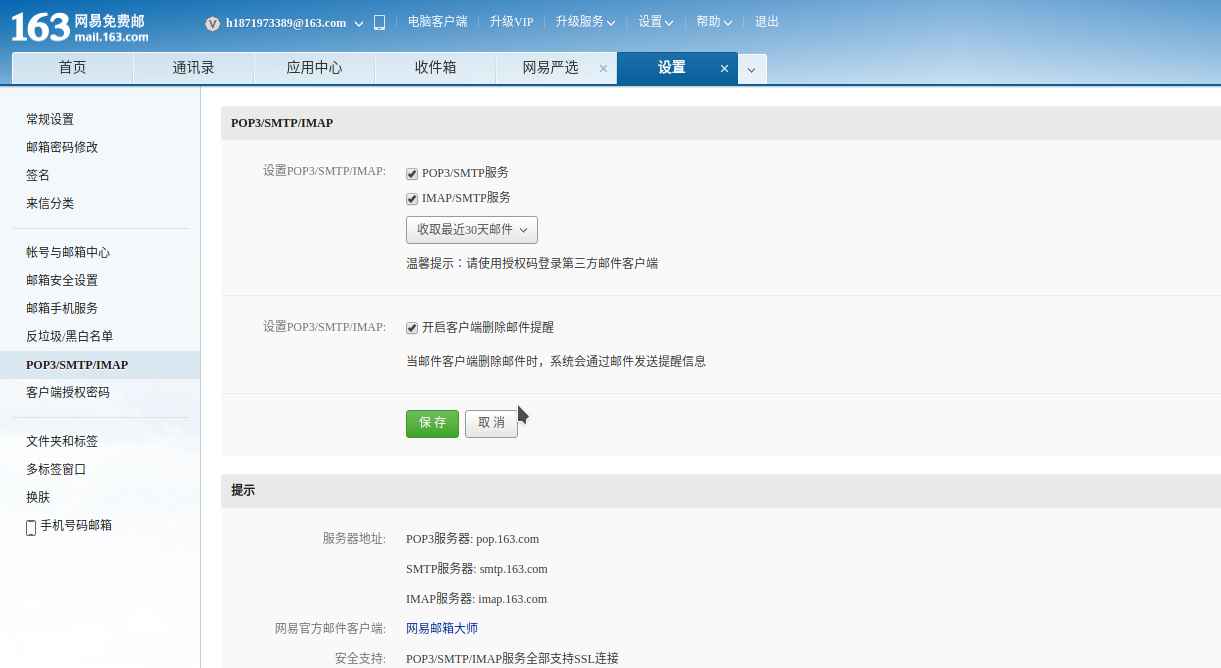Expand the tab list chevron button
Screen dimensions: 1221x668
point(753,69)
